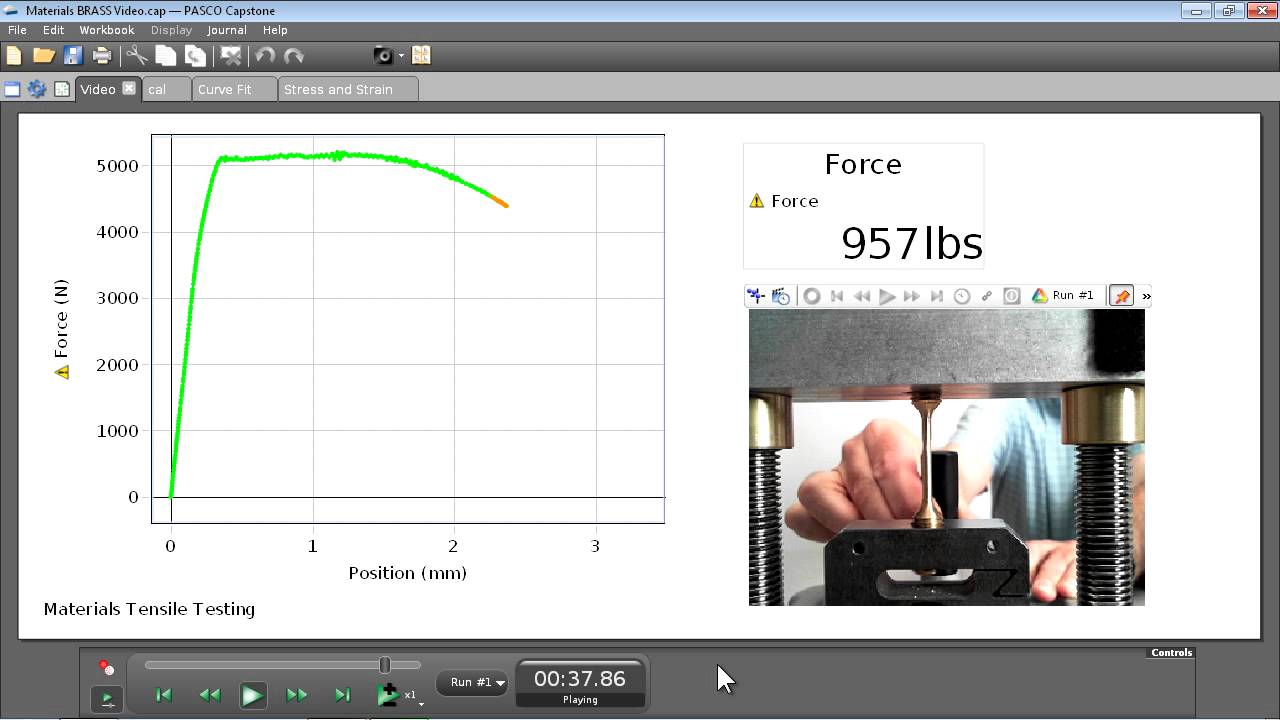Open the Run #1 selector in Controls
1280x720 pixels.
pyautogui.click(x=472, y=683)
